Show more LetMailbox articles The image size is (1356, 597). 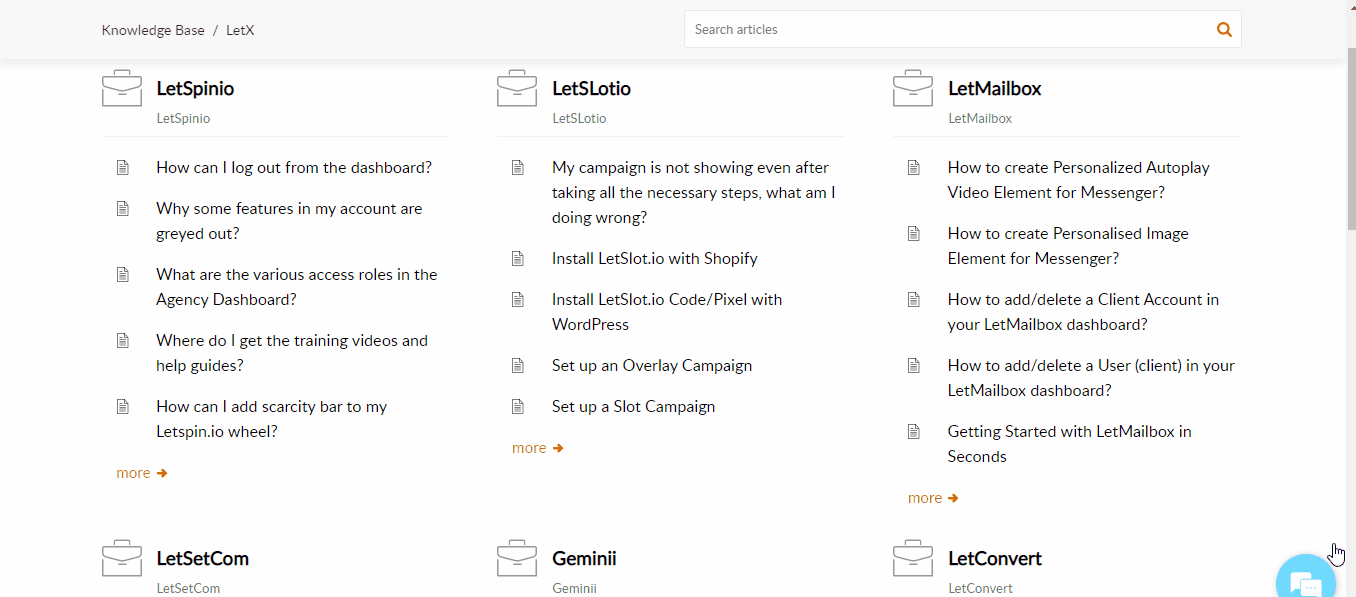tap(933, 498)
